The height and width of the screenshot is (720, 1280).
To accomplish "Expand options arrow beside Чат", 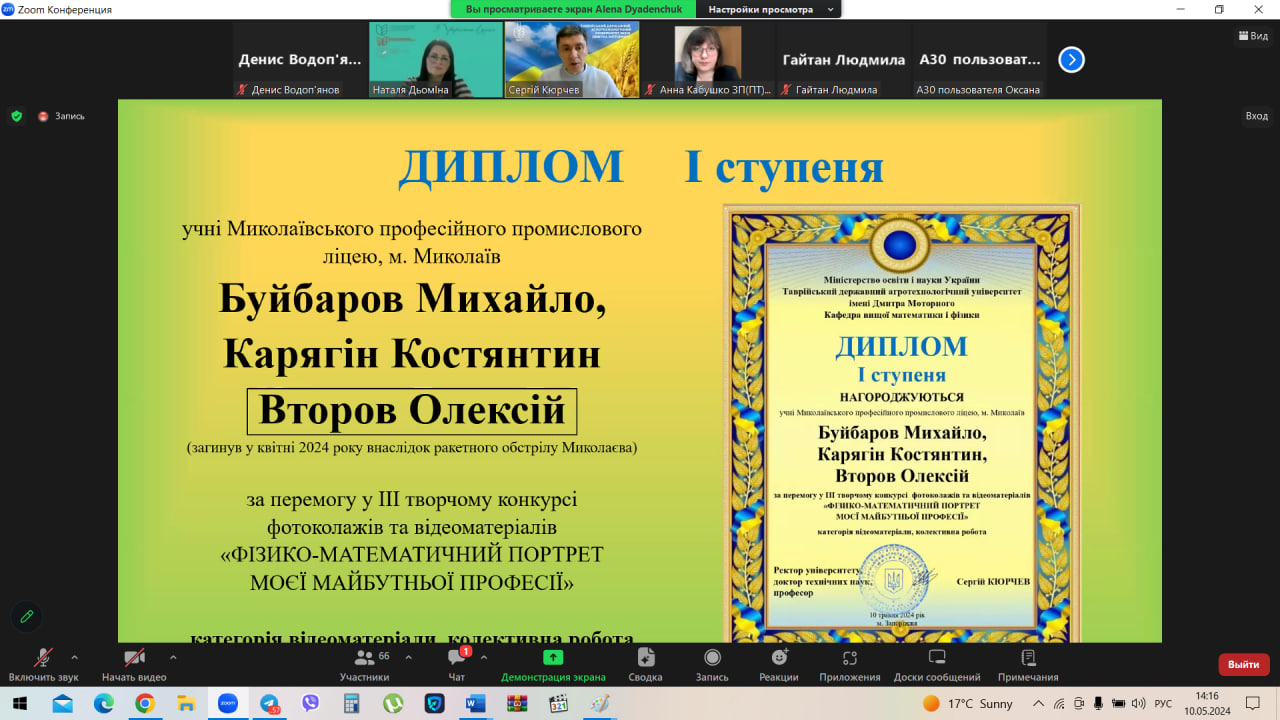I will pos(484,658).
